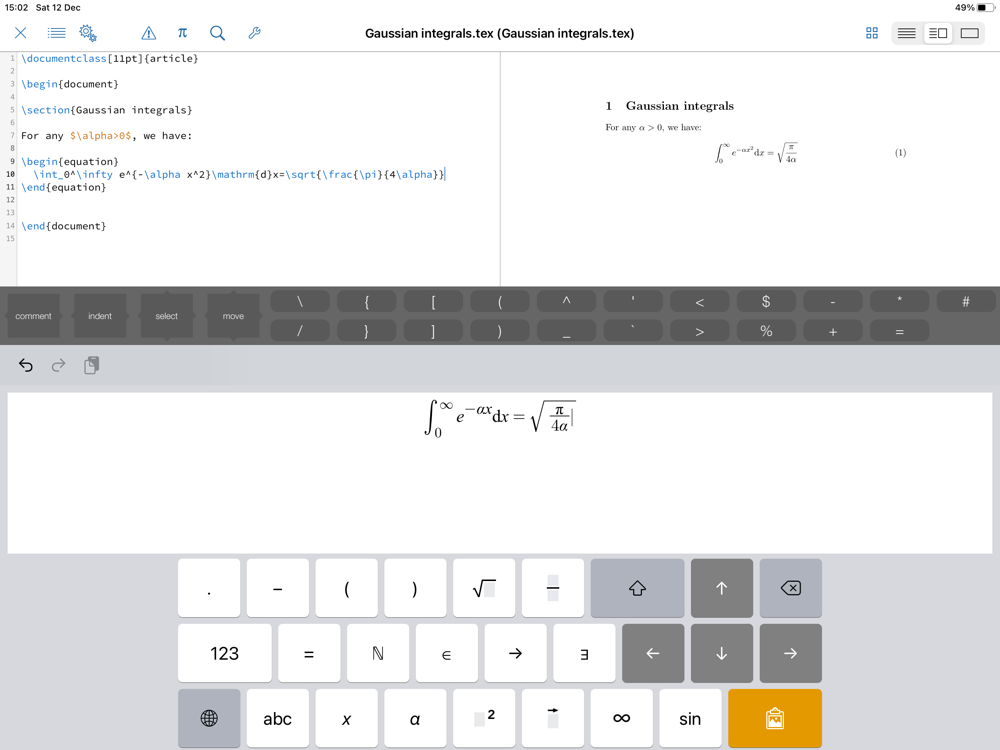Switch to the 123 numeric keyboard
This screenshot has height=750, width=1000.
tap(224, 654)
